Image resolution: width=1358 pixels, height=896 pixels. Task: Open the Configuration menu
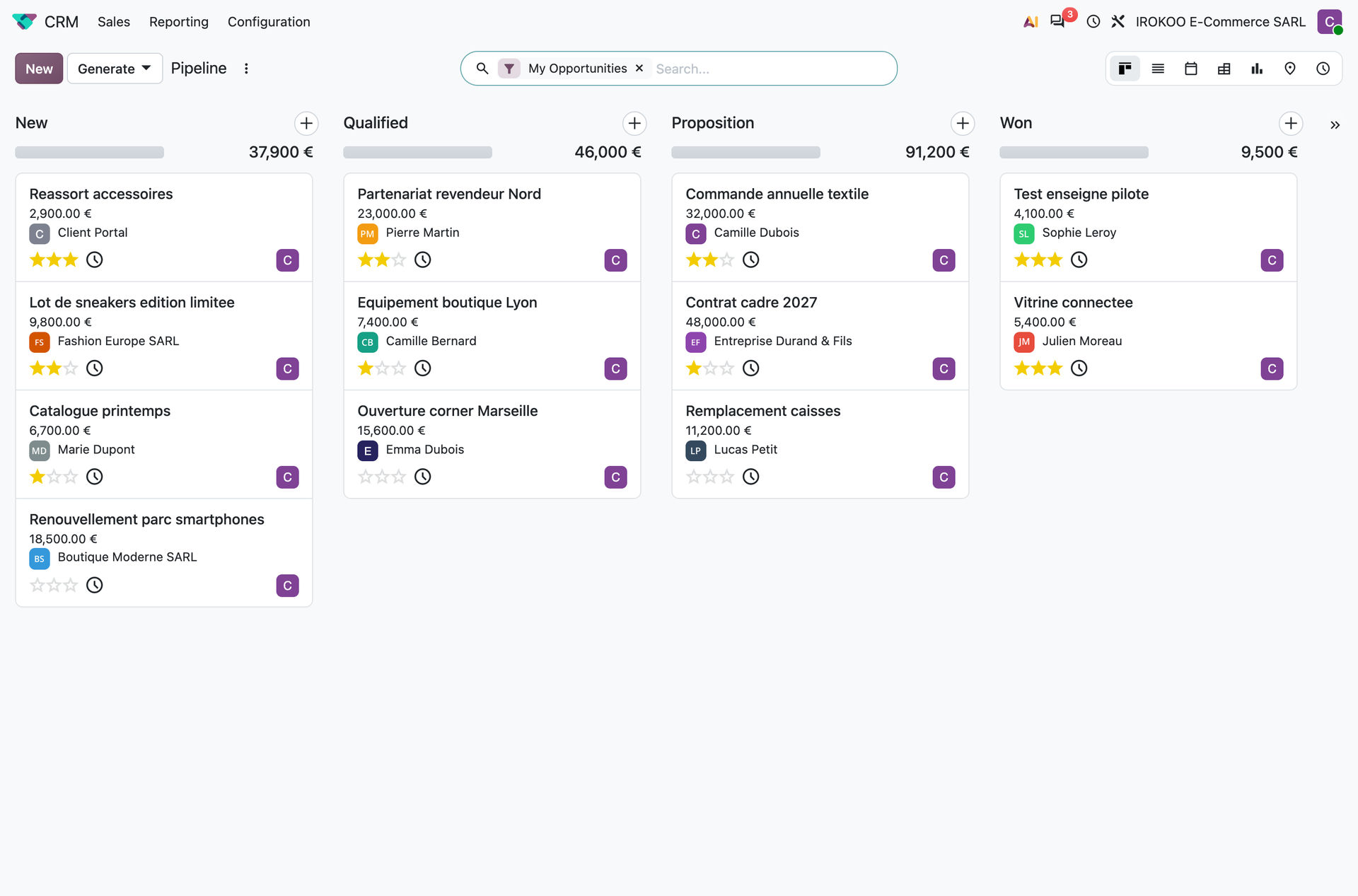pyautogui.click(x=269, y=22)
